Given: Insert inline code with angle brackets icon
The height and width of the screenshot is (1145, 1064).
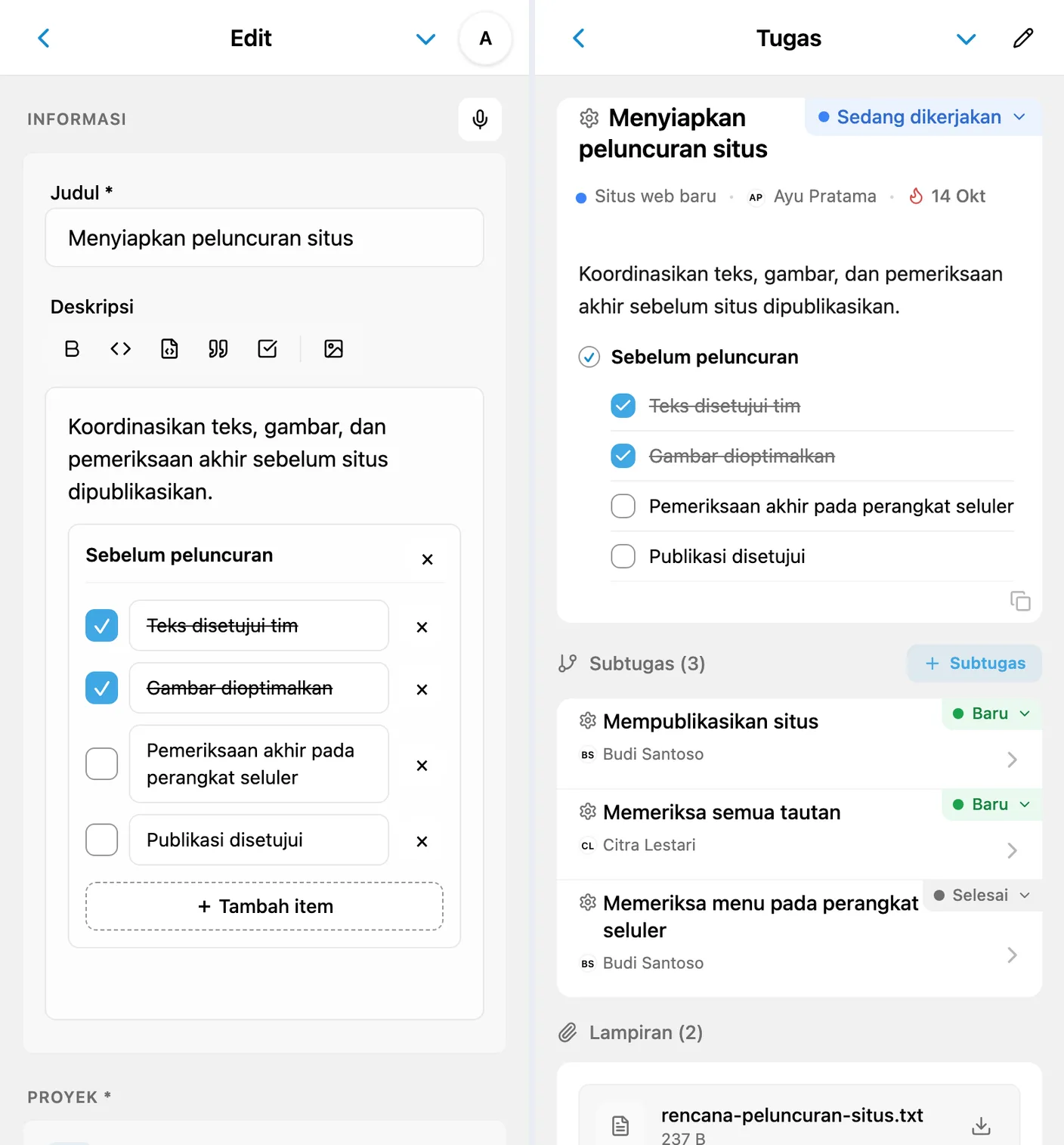Looking at the screenshot, I should coord(121,348).
